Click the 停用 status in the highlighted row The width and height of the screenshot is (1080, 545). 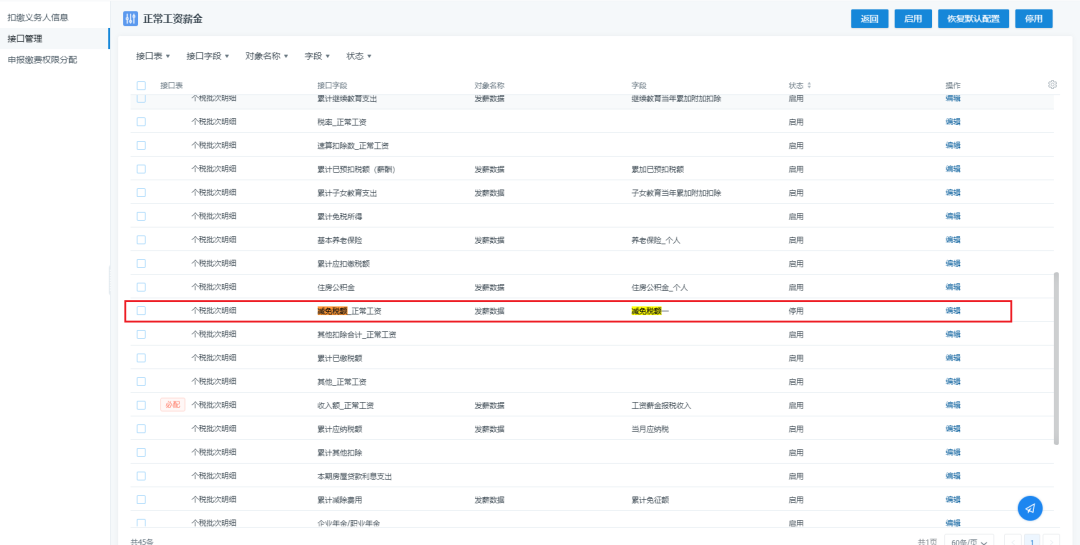796,311
